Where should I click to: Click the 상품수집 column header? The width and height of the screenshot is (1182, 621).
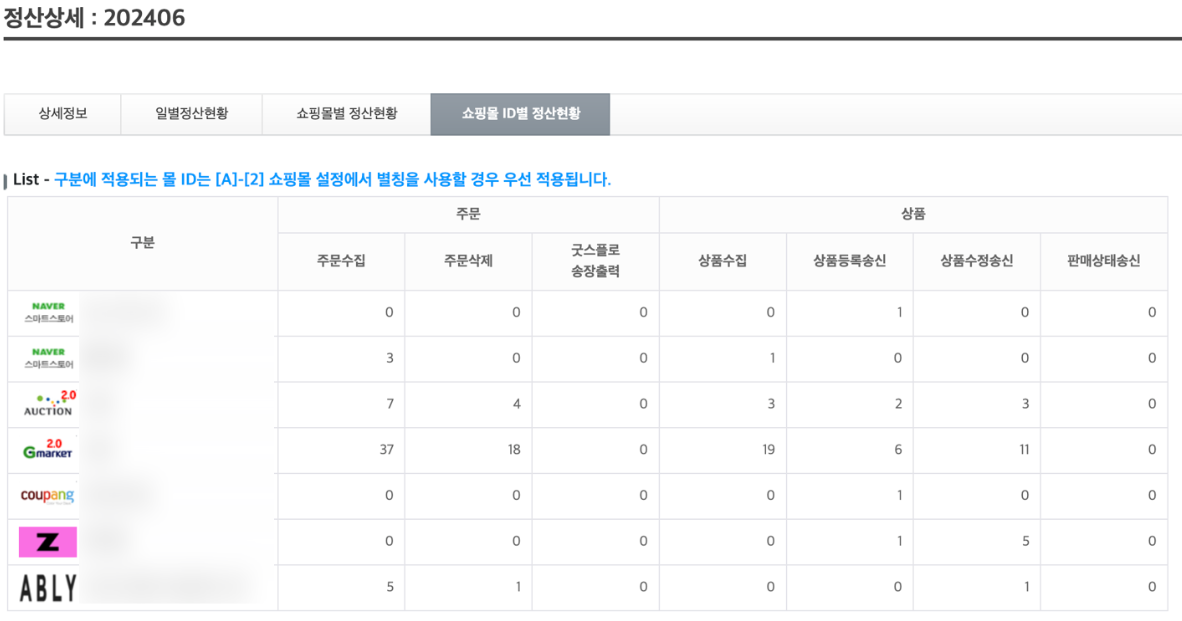pos(722,261)
